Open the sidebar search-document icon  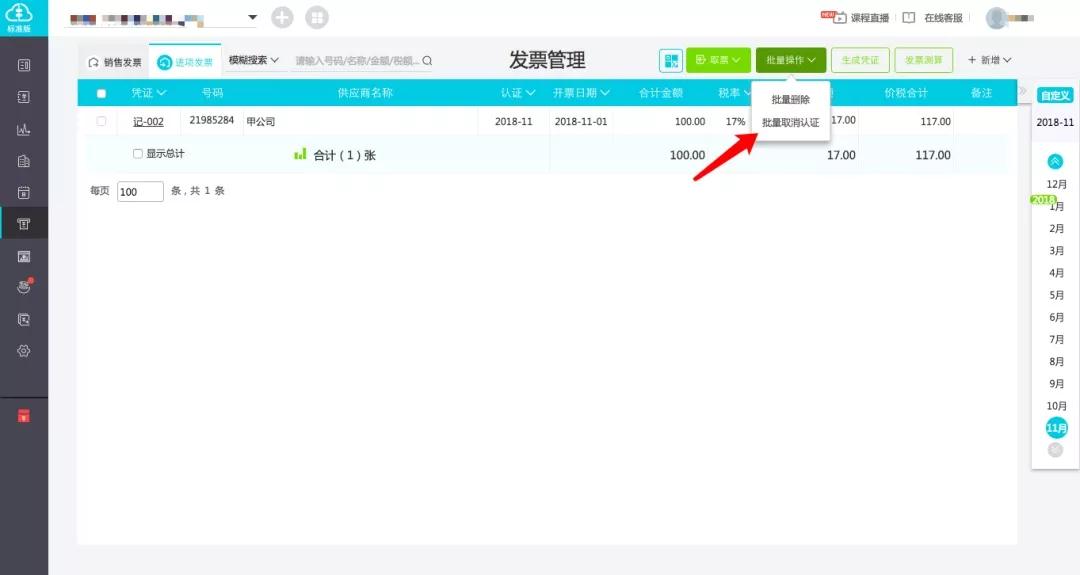pos(23,320)
